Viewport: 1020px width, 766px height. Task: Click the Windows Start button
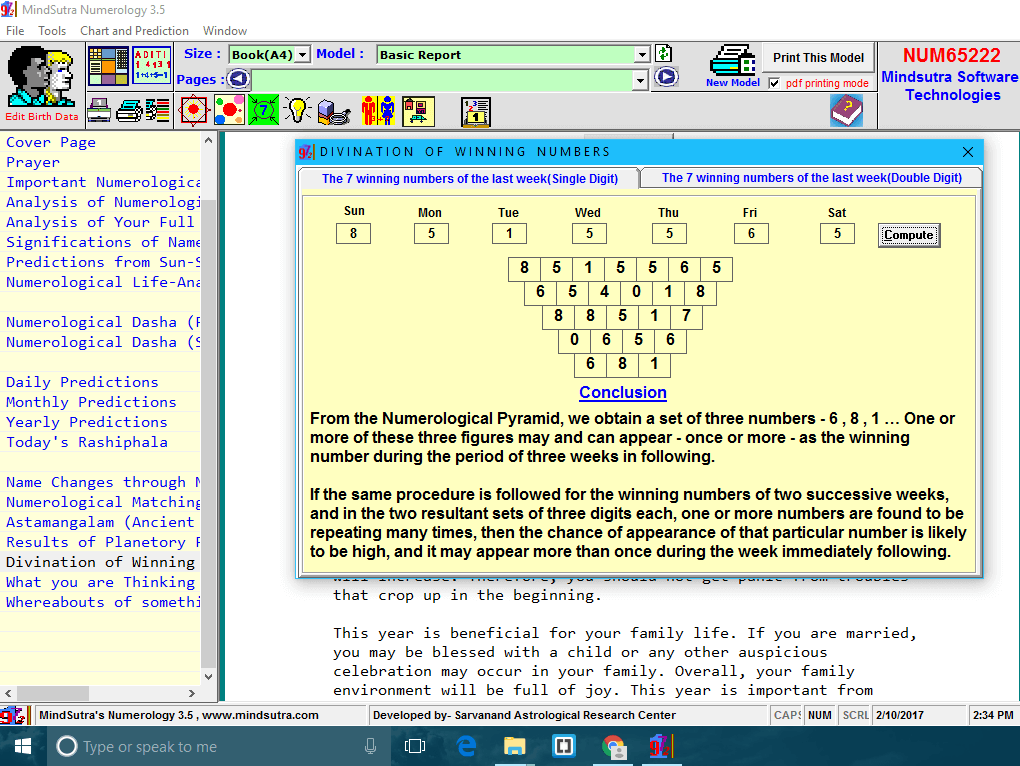point(22,746)
